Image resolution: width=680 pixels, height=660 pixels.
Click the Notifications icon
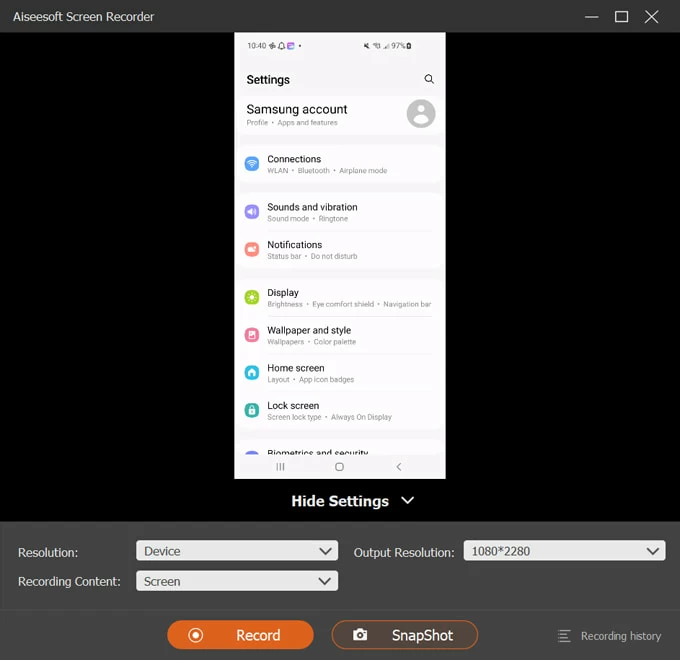252,249
